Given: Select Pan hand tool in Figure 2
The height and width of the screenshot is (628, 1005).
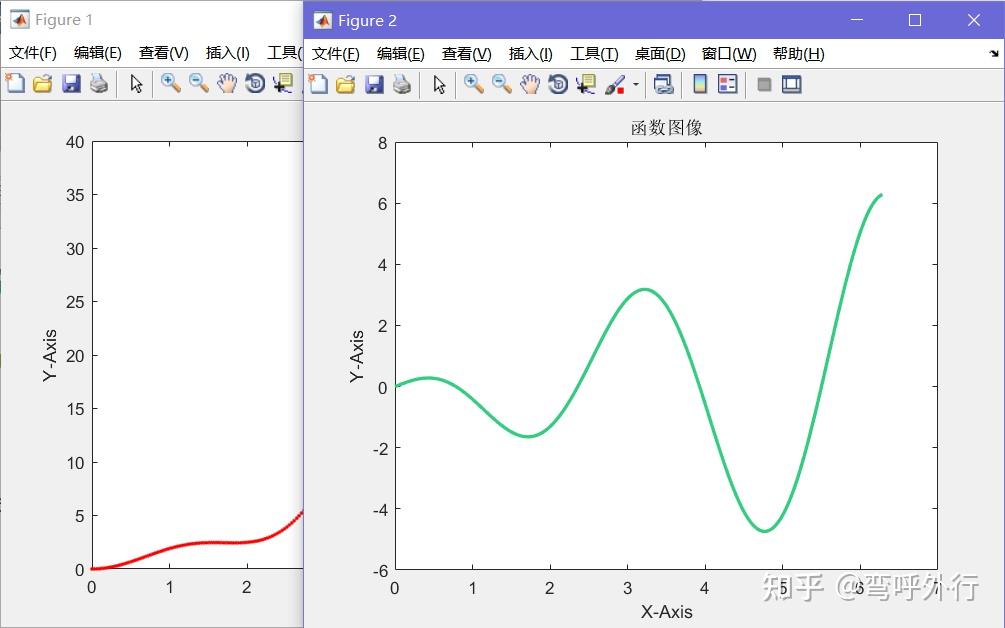Looking at the screenshot, I should (529, 84).
